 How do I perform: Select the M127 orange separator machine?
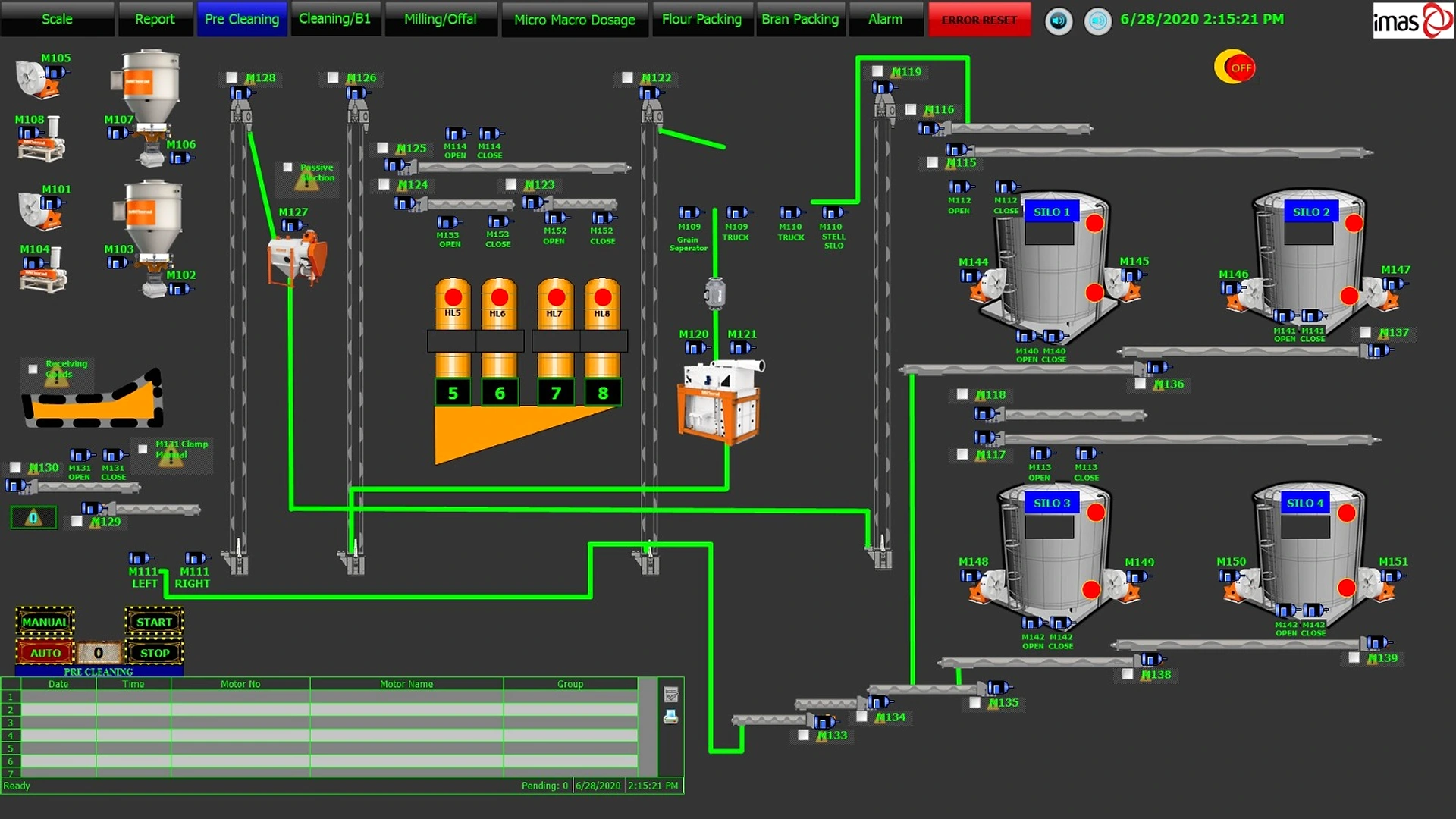pyautogui.click(x=297, y=259)
